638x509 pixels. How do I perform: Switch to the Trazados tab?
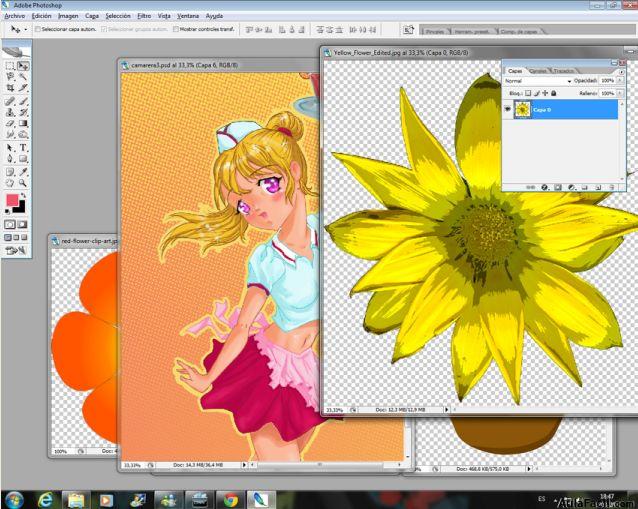(564, 71)
